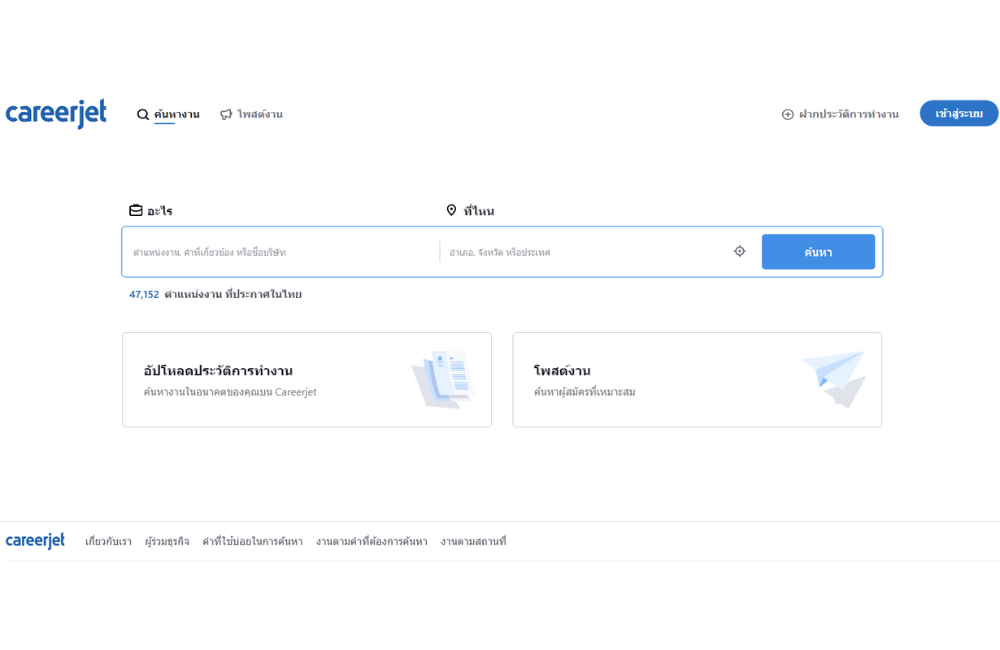This screenshot has width=1000, height=650.
Task: Select the อัปโหลดประวัติการทำงาน card title
Action: [218, 371]
